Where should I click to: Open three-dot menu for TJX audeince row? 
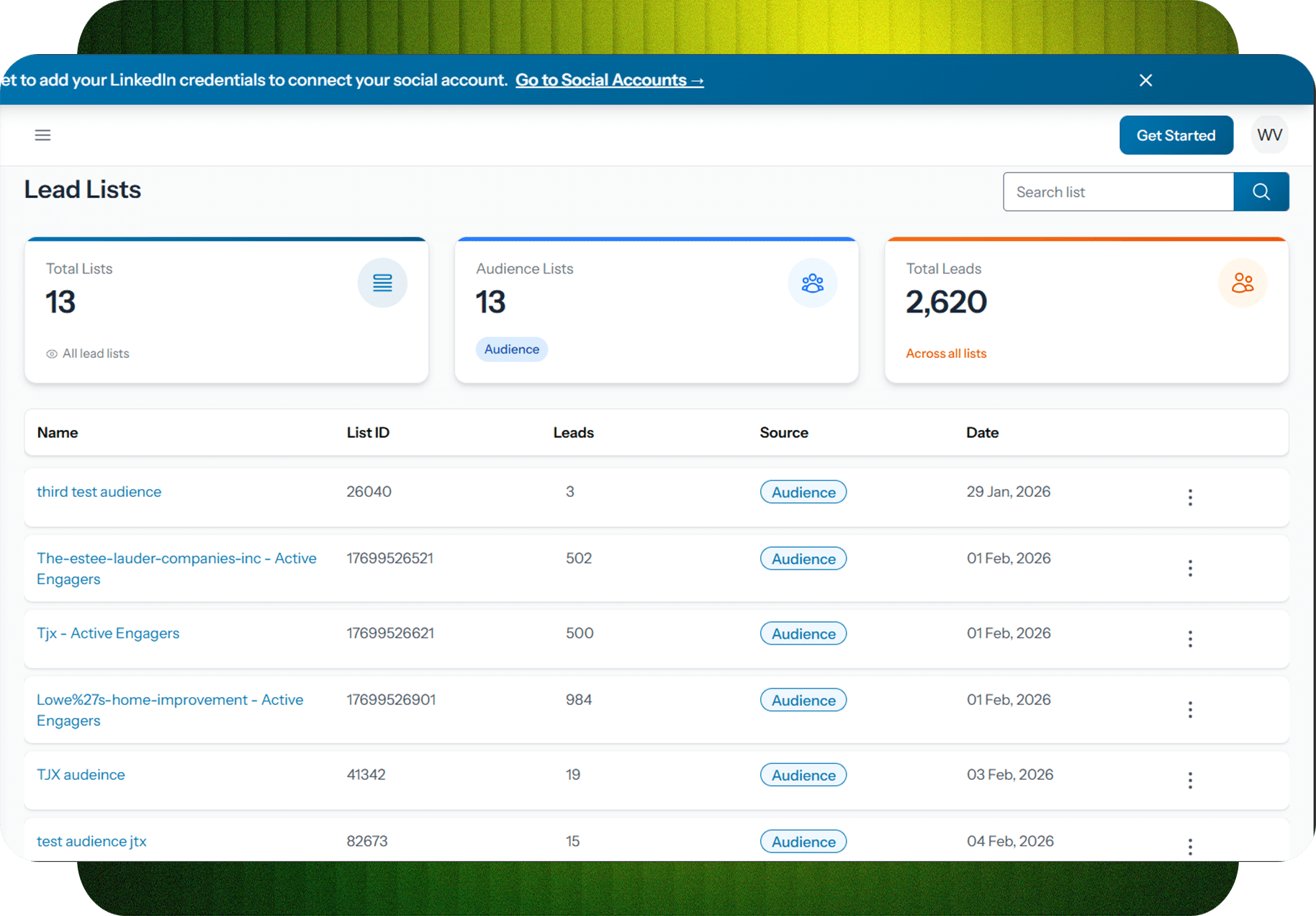pyautogui.click(x=1190, y=780)
